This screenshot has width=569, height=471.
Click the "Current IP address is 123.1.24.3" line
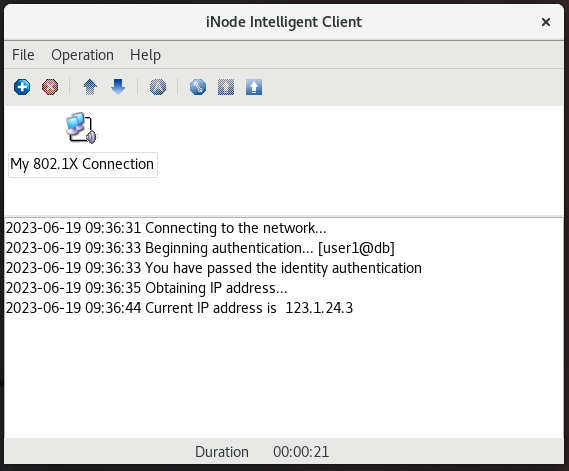179,308
